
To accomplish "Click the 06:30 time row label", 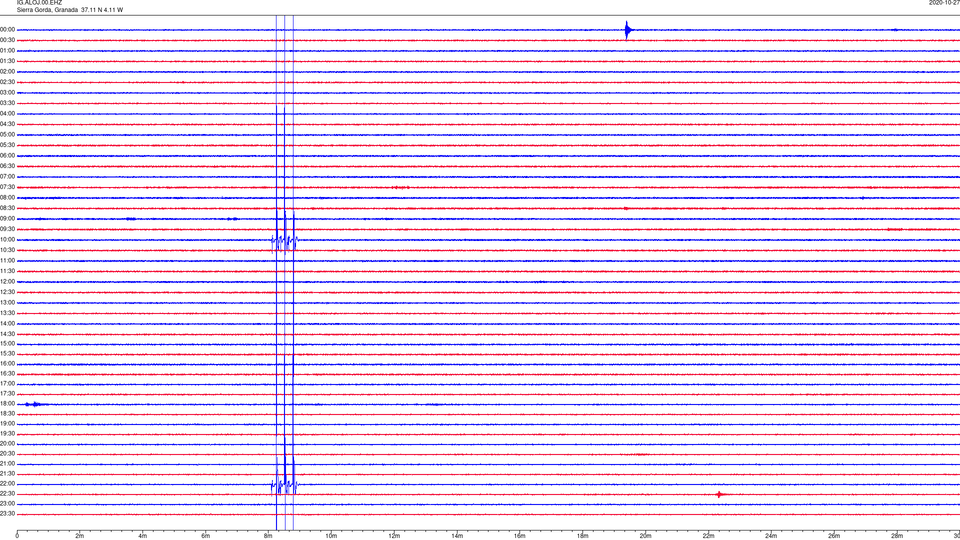I will 8,166.
